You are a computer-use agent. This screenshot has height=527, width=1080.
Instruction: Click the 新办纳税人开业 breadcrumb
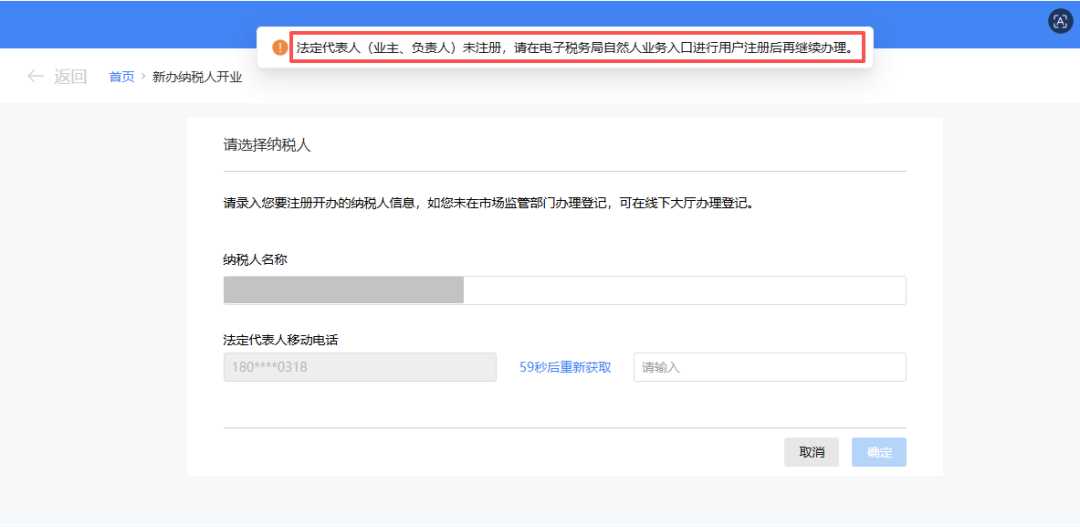click(197, 76)
